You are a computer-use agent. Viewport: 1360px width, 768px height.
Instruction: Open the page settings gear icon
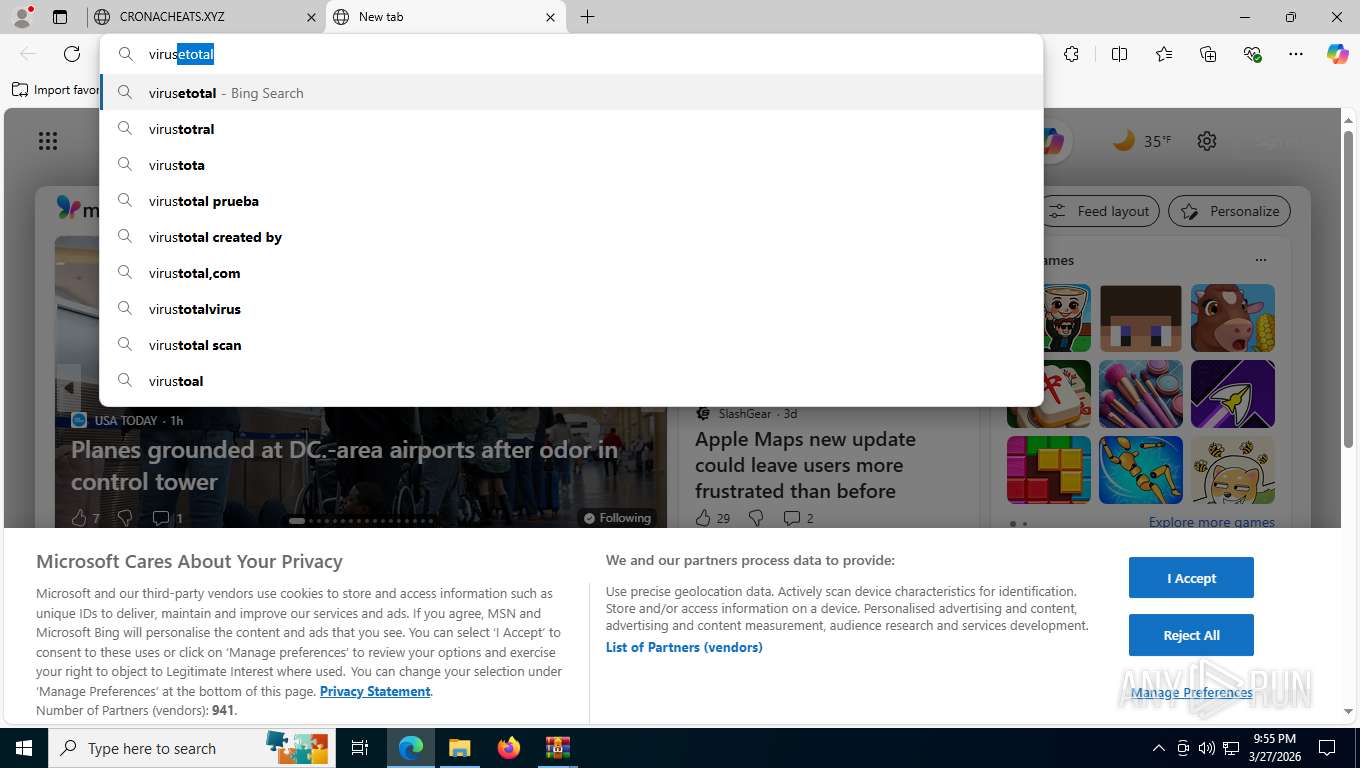[1207, 141]
